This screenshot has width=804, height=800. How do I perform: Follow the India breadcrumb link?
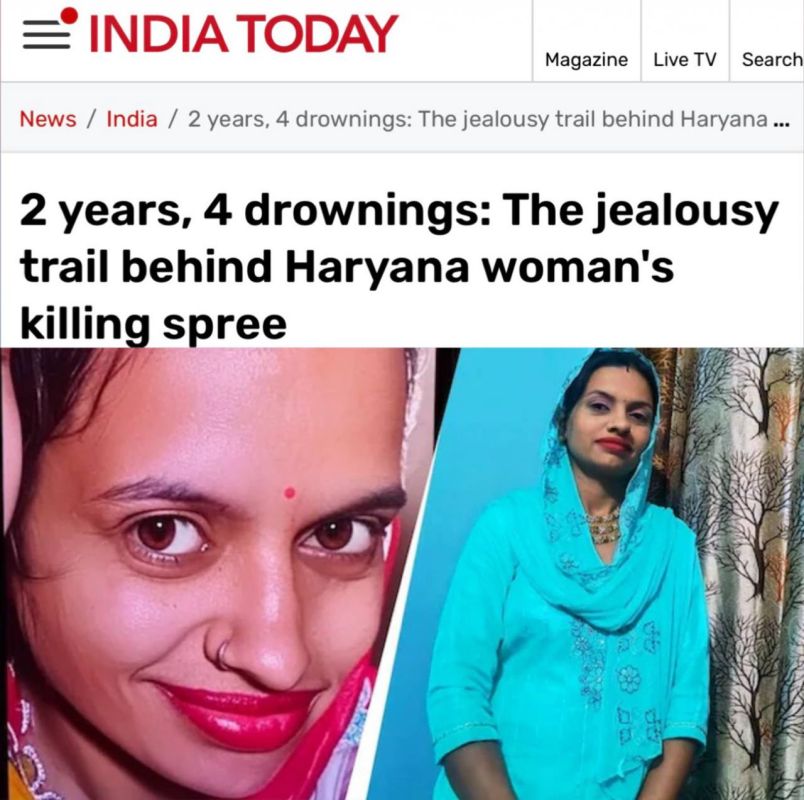coord(132,119)
